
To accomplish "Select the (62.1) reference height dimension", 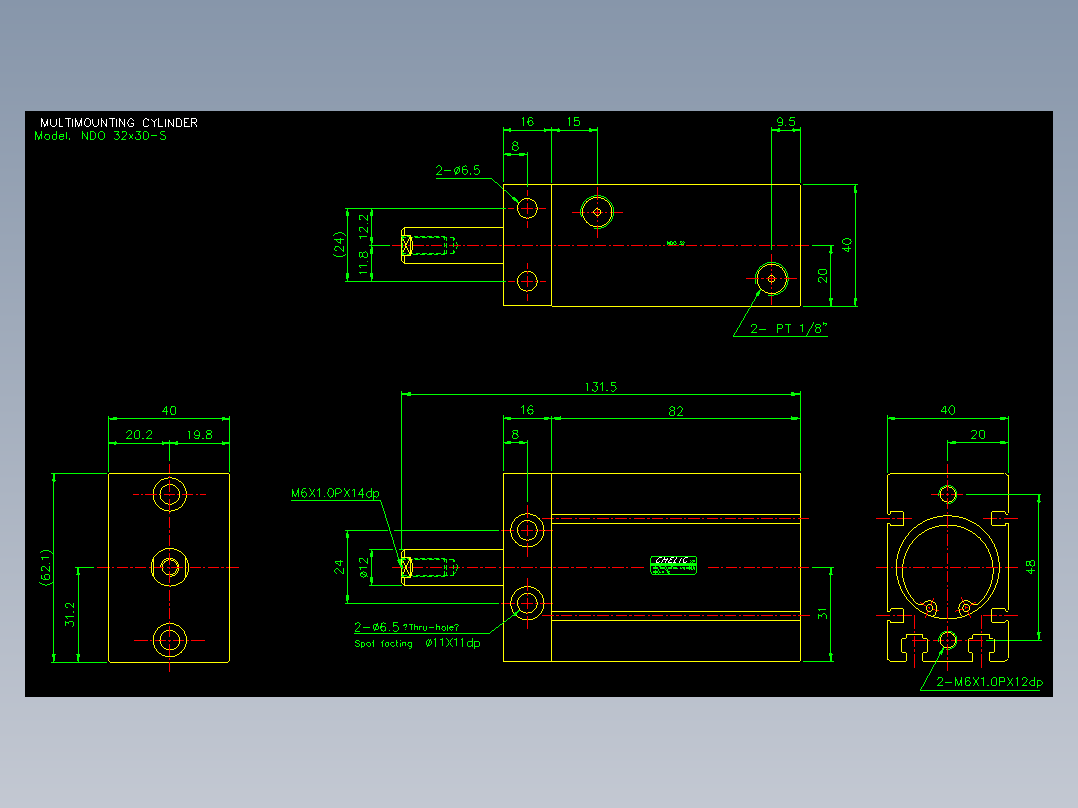I will [46, 567].
